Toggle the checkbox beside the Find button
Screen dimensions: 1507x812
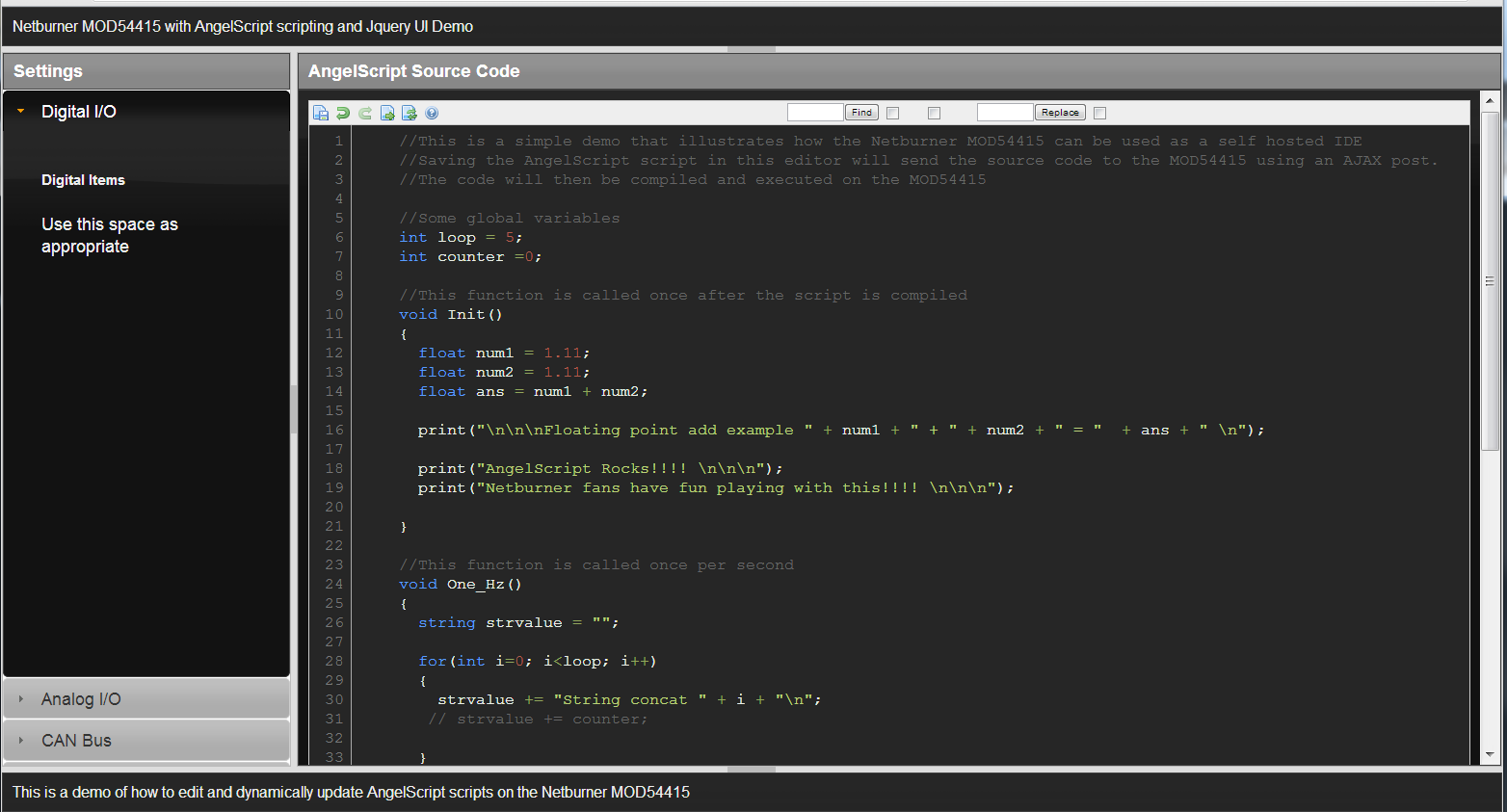point(892,113)
